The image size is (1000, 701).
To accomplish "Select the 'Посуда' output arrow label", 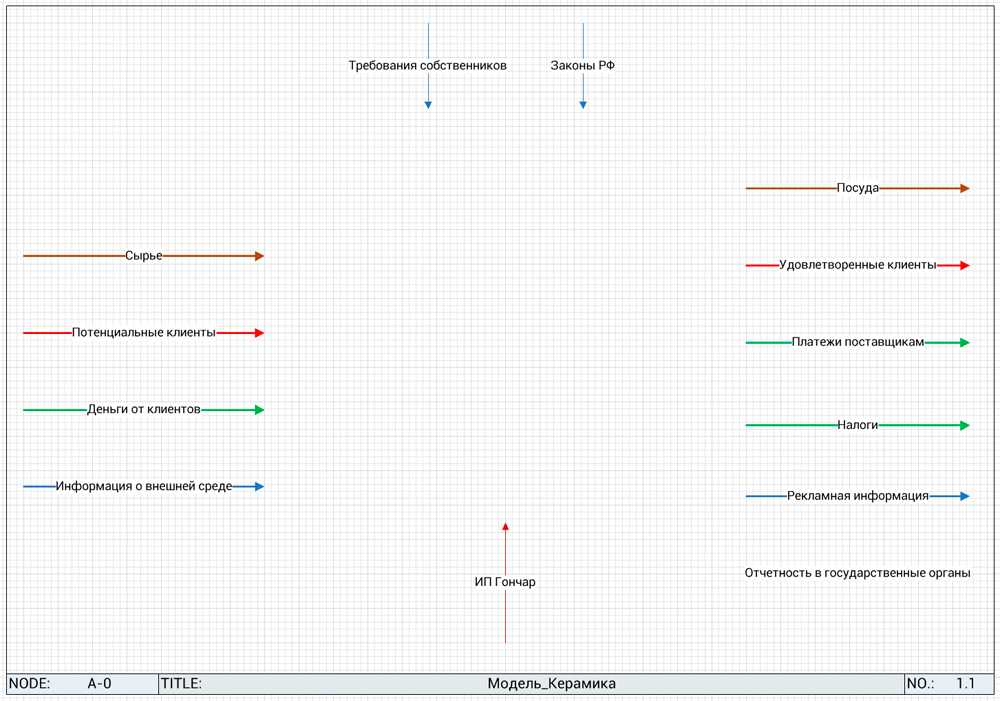I will [857, 188].
